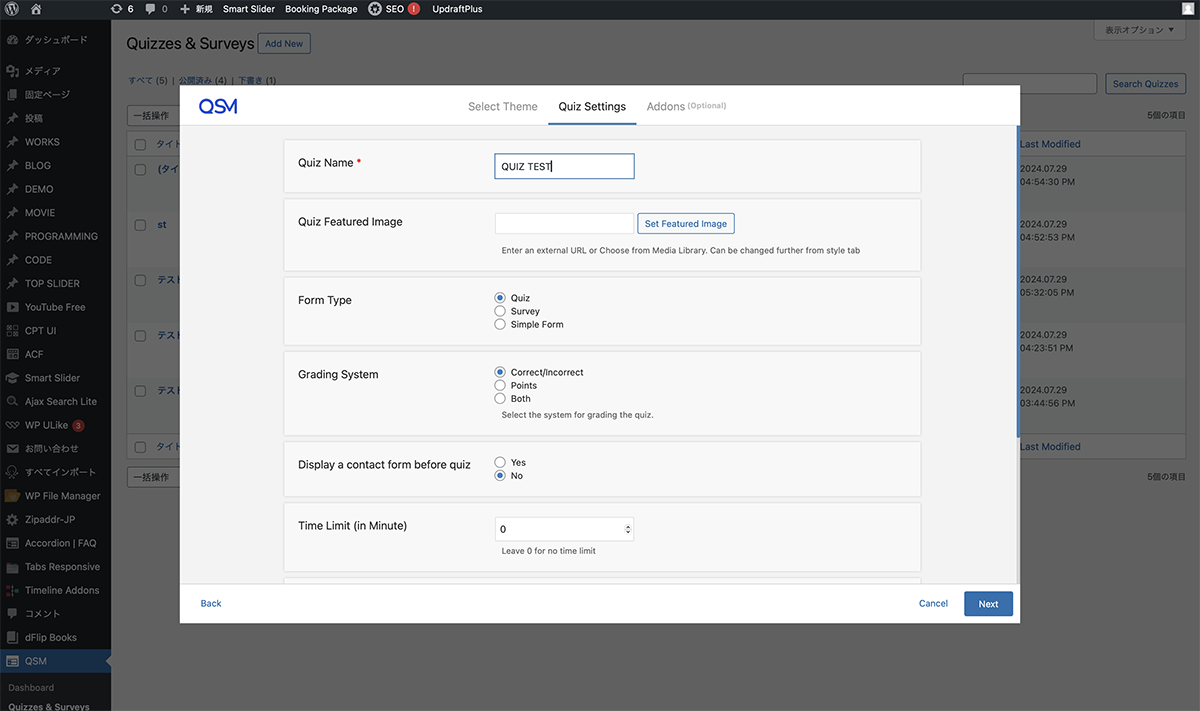Click the QSM logo in dialog
Viewport: 1200px width, 711px height.
pos(218,106)
